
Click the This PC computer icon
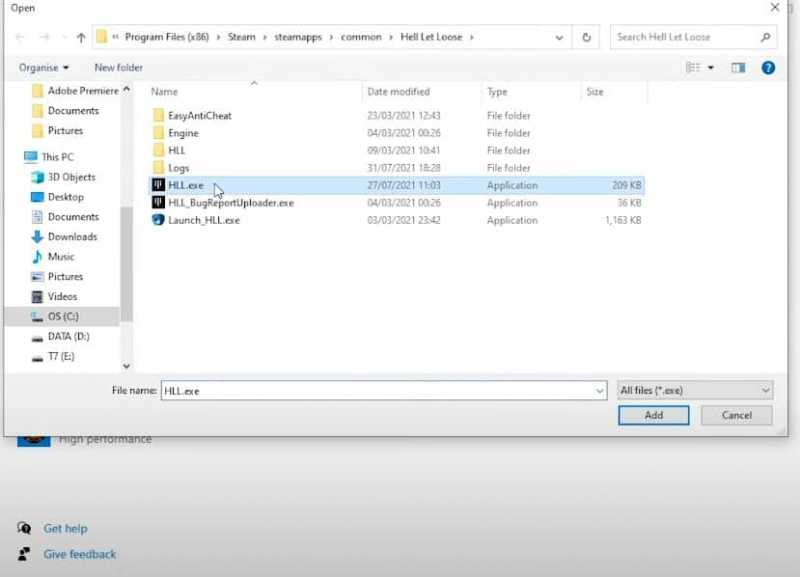coord(31,157)
